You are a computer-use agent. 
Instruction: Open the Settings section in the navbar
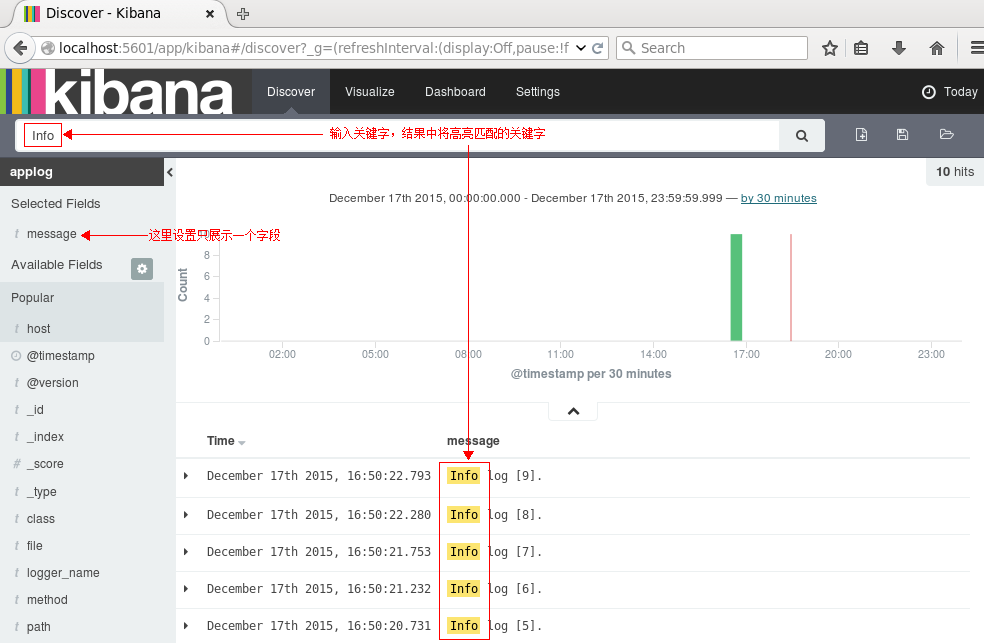[x=537, y=91]
